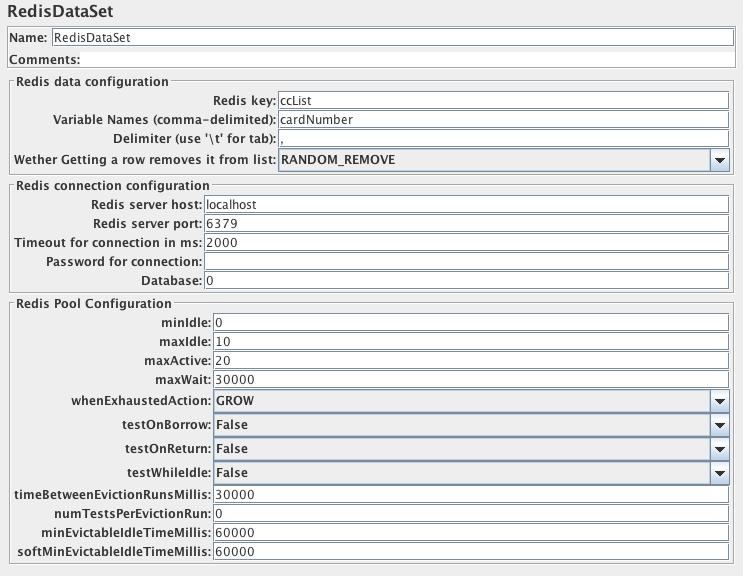Select the Variable Names field with cardNumber

pyautogui.click(x=503, y=119)
